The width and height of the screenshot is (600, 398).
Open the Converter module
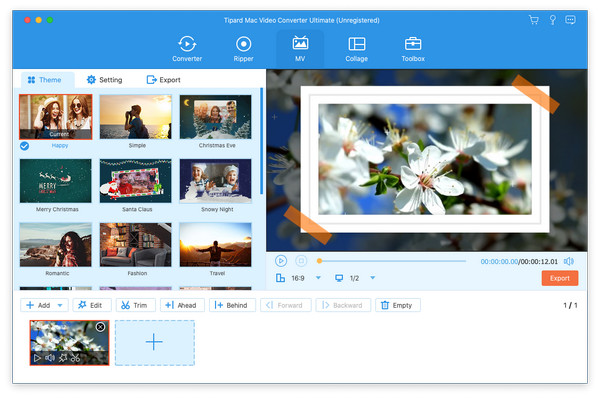[x=187, y=49]
